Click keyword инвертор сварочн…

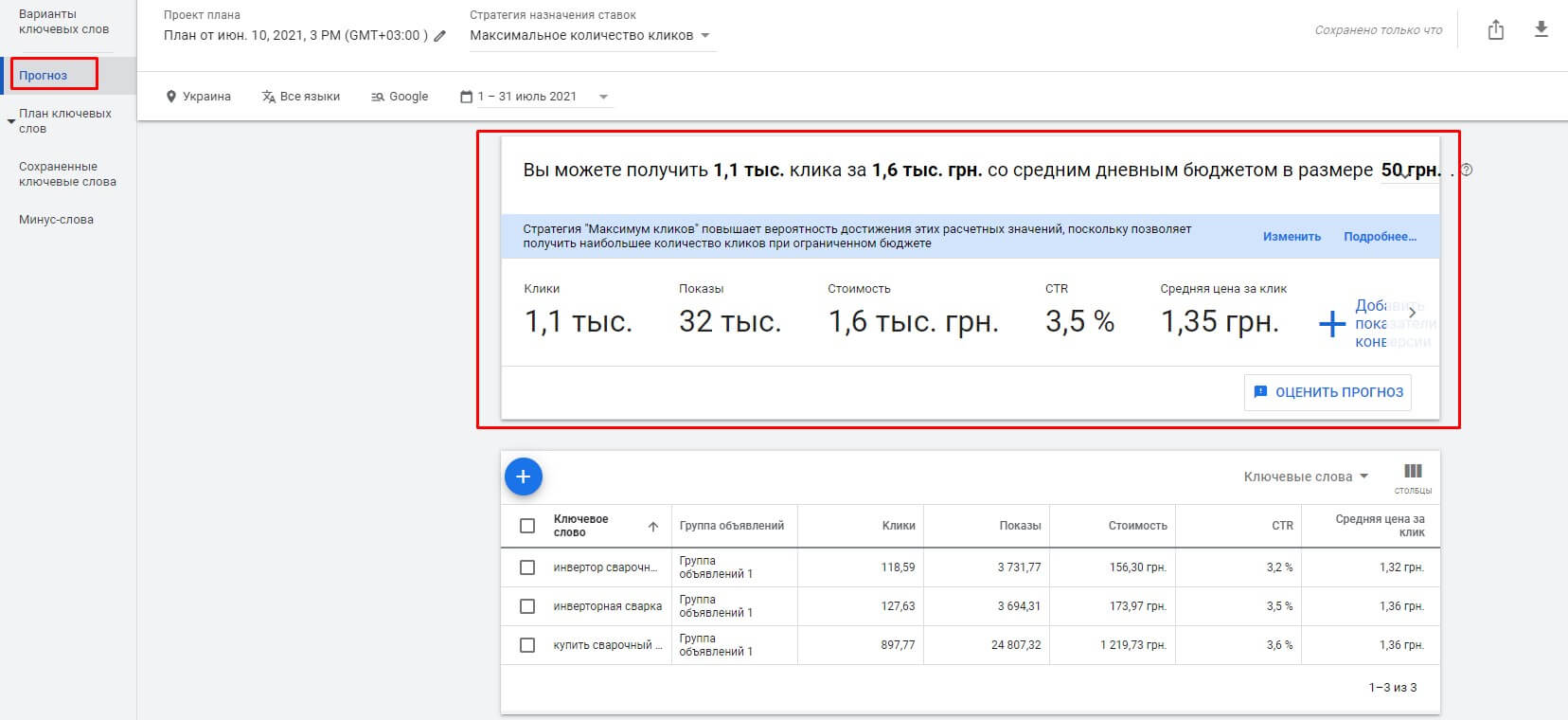tap(605, 567)
